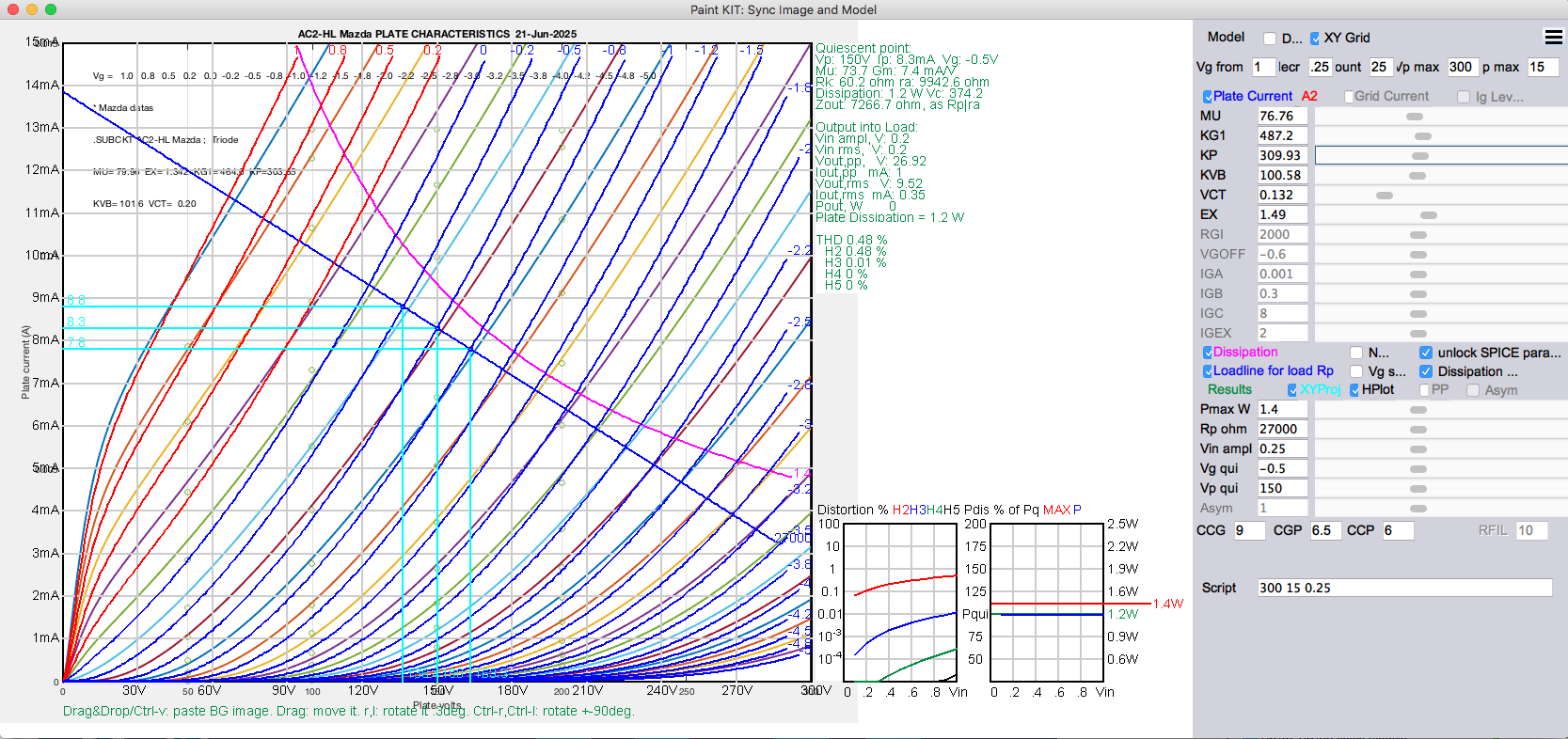Viewport: 1568px width, 739px height.
Task: Focus the Vp qui value field
Action: [x=1282, y=489]
